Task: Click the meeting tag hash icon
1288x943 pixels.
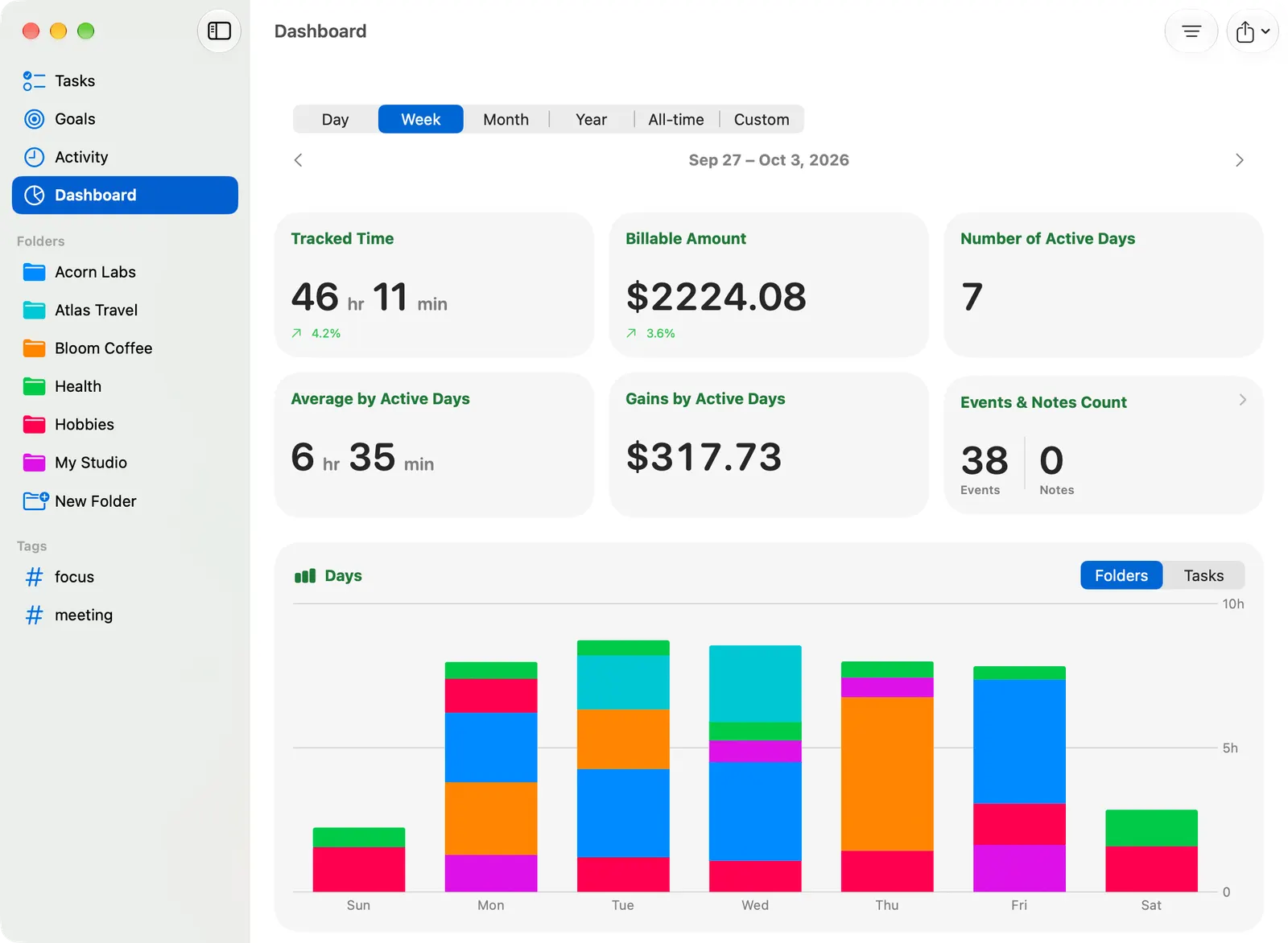Action: coord(34,616)
